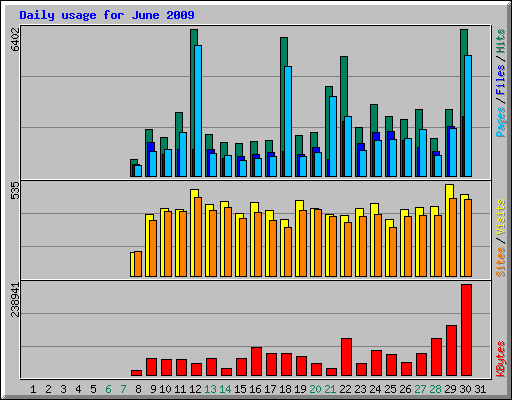Click day 4 on the date axis
This screenshot has width=512, height=400.
[x=78, y=389]
